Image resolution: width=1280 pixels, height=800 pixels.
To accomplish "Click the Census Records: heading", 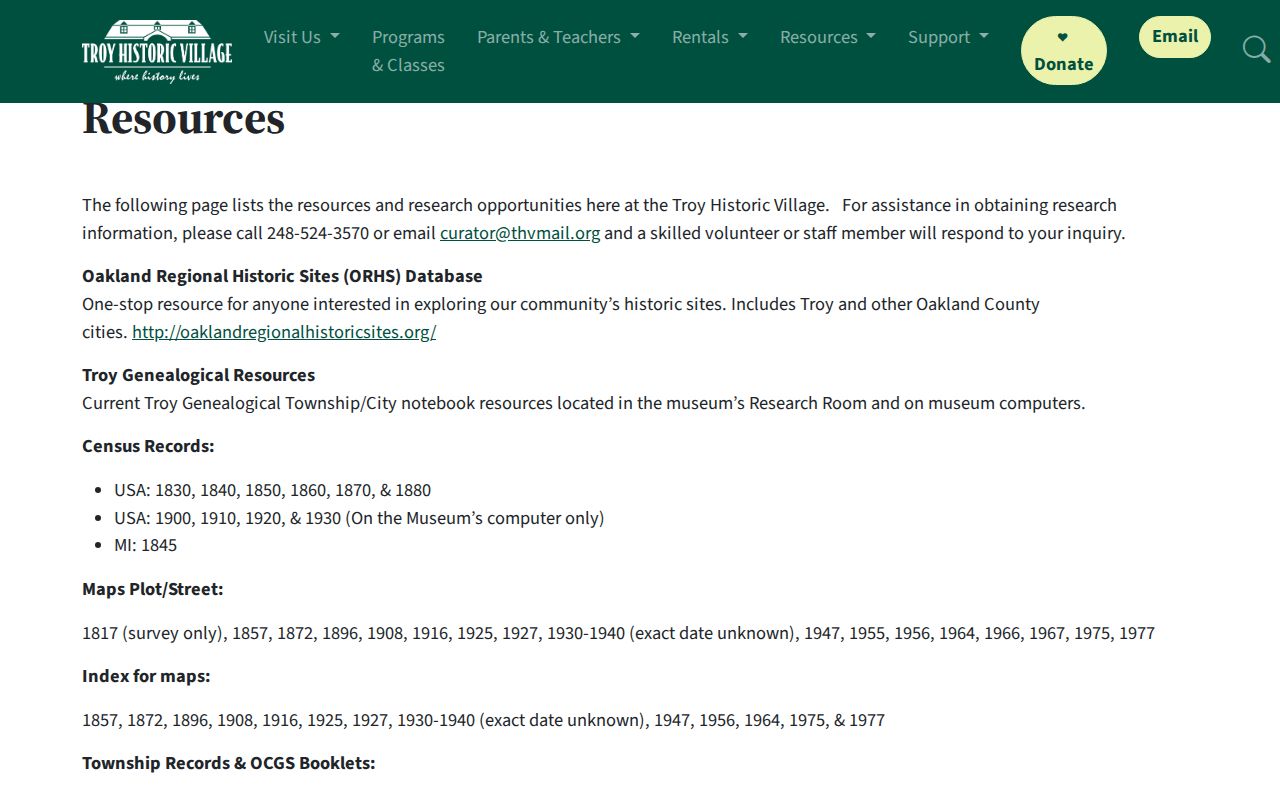I will click(148, 446).
